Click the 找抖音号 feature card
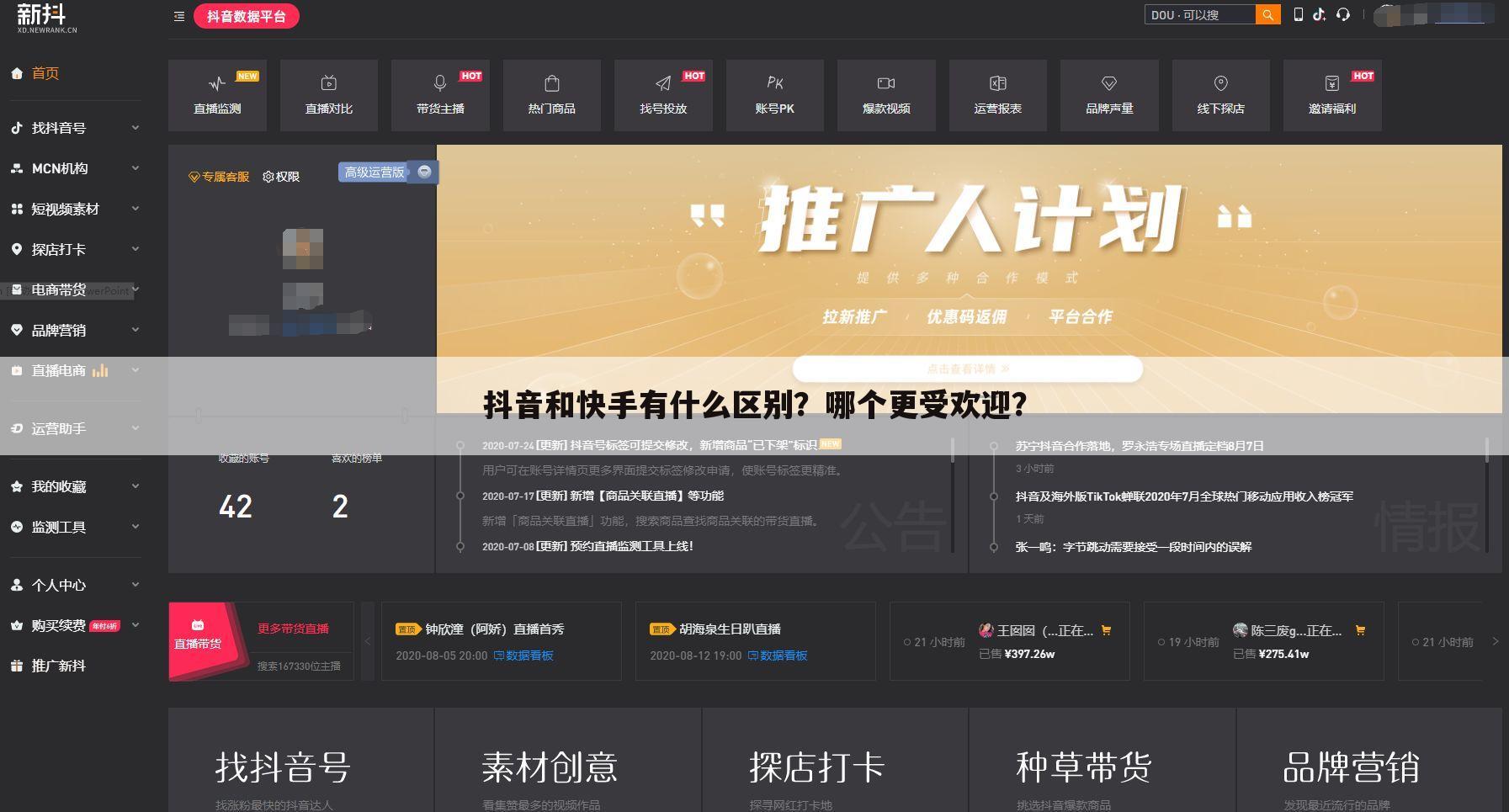Screen dimensions: 1509x812 (300, 760)
